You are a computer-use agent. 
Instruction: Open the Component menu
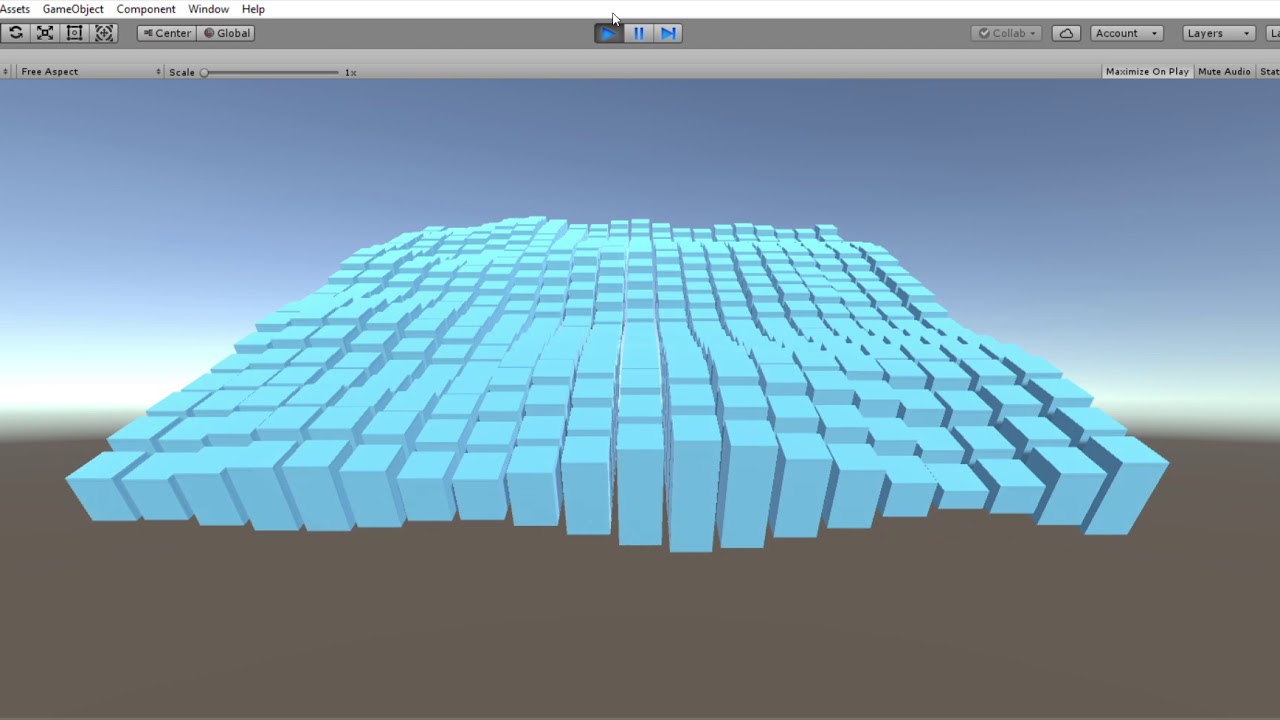tap(146, 9)
